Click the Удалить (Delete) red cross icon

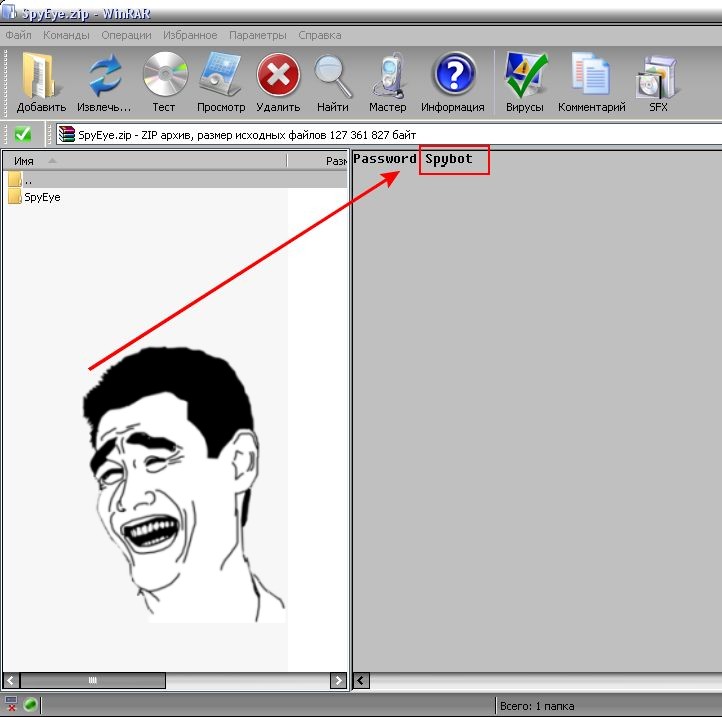pyautogui.click(x=278, y=75)
